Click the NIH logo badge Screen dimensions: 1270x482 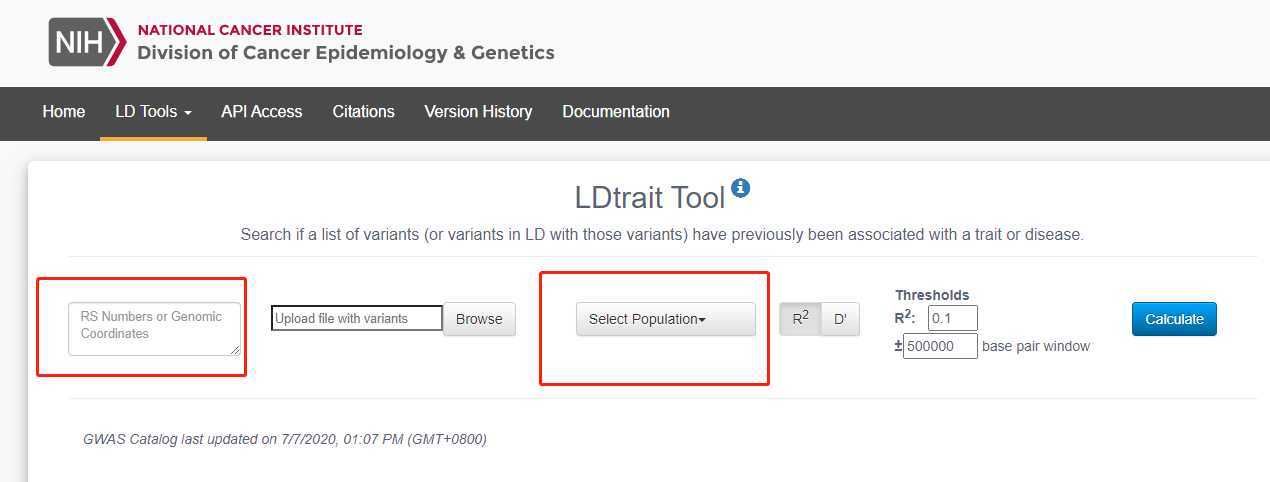click(87, 42)
